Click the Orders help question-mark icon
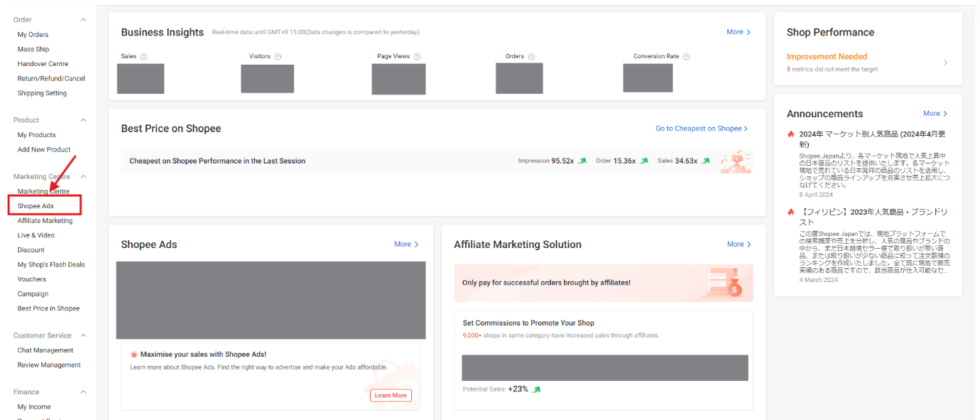This screenshot has height=420, width=980. click(x=531, y=56)
